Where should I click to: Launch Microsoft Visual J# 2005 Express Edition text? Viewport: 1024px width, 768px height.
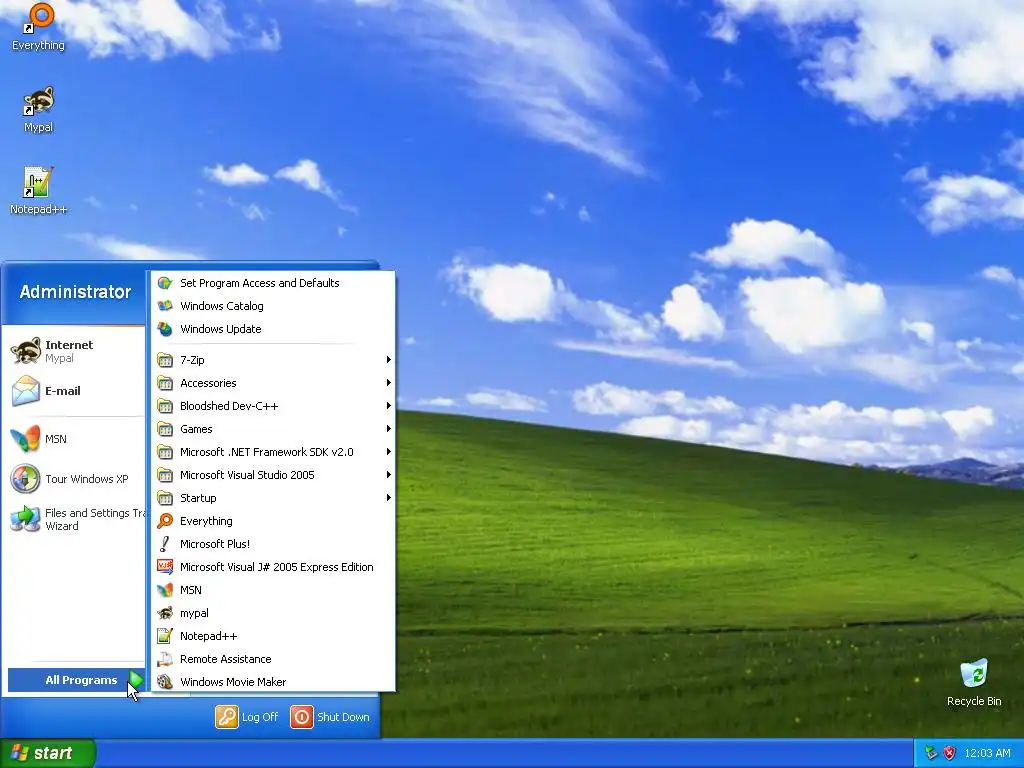pyautogui.click(x=277, y=567)
